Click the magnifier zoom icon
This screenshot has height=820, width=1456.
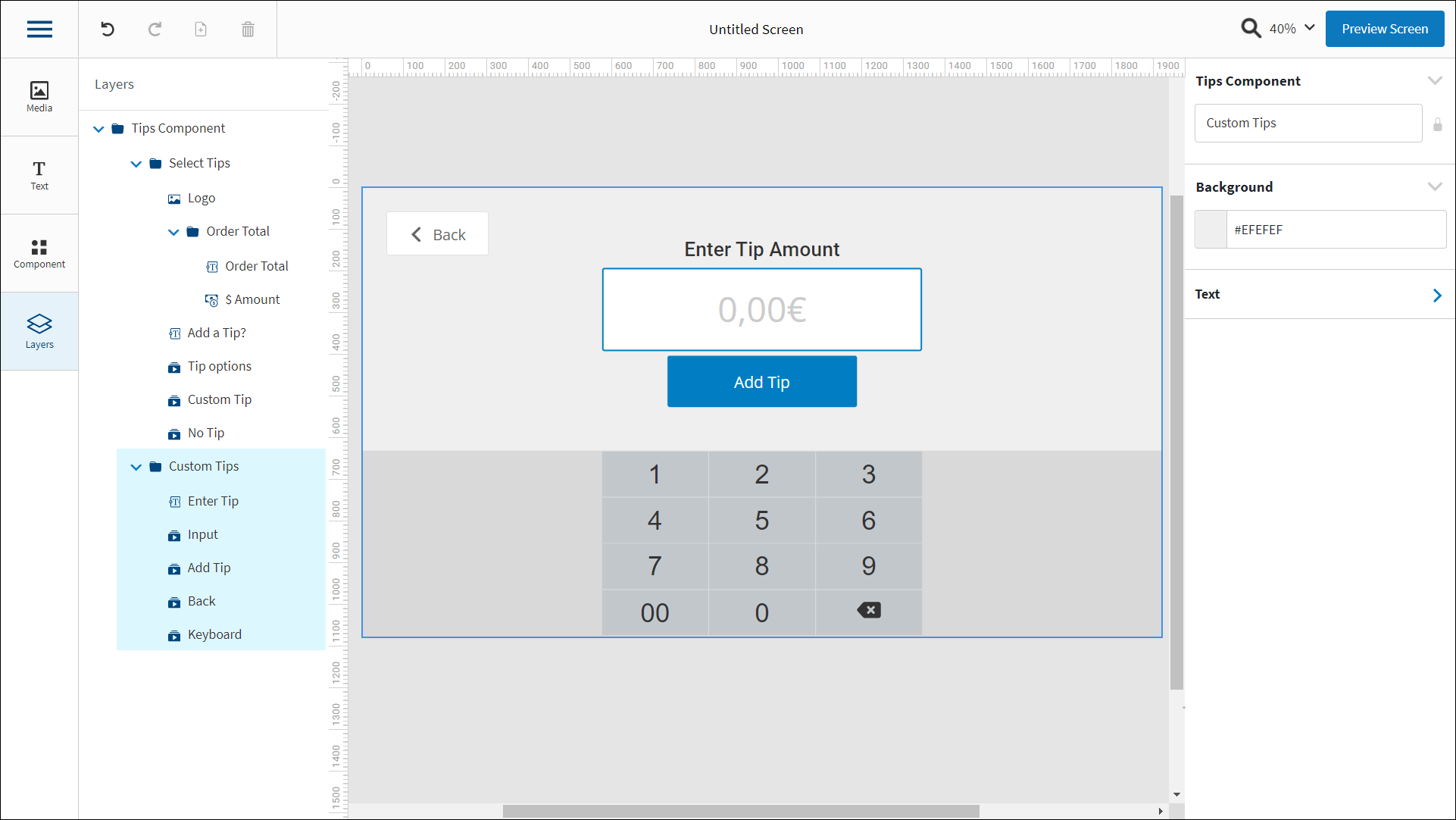tap(1251, 29)
